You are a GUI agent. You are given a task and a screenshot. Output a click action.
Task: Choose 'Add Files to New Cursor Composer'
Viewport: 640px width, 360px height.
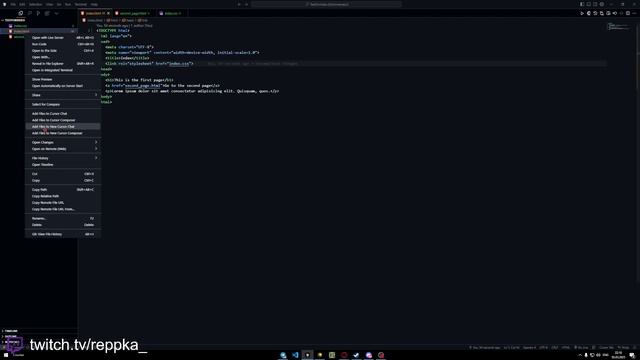[63, 133]
